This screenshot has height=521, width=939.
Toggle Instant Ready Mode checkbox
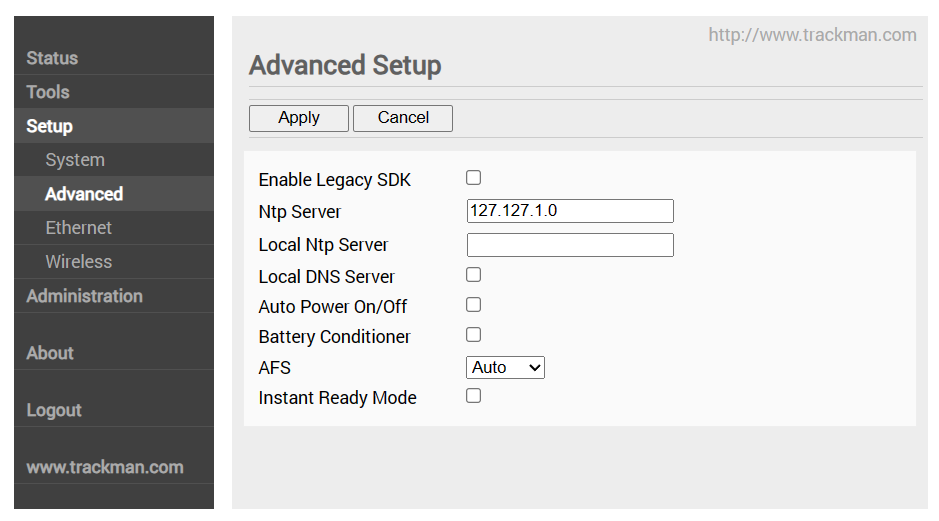[474, 396]
